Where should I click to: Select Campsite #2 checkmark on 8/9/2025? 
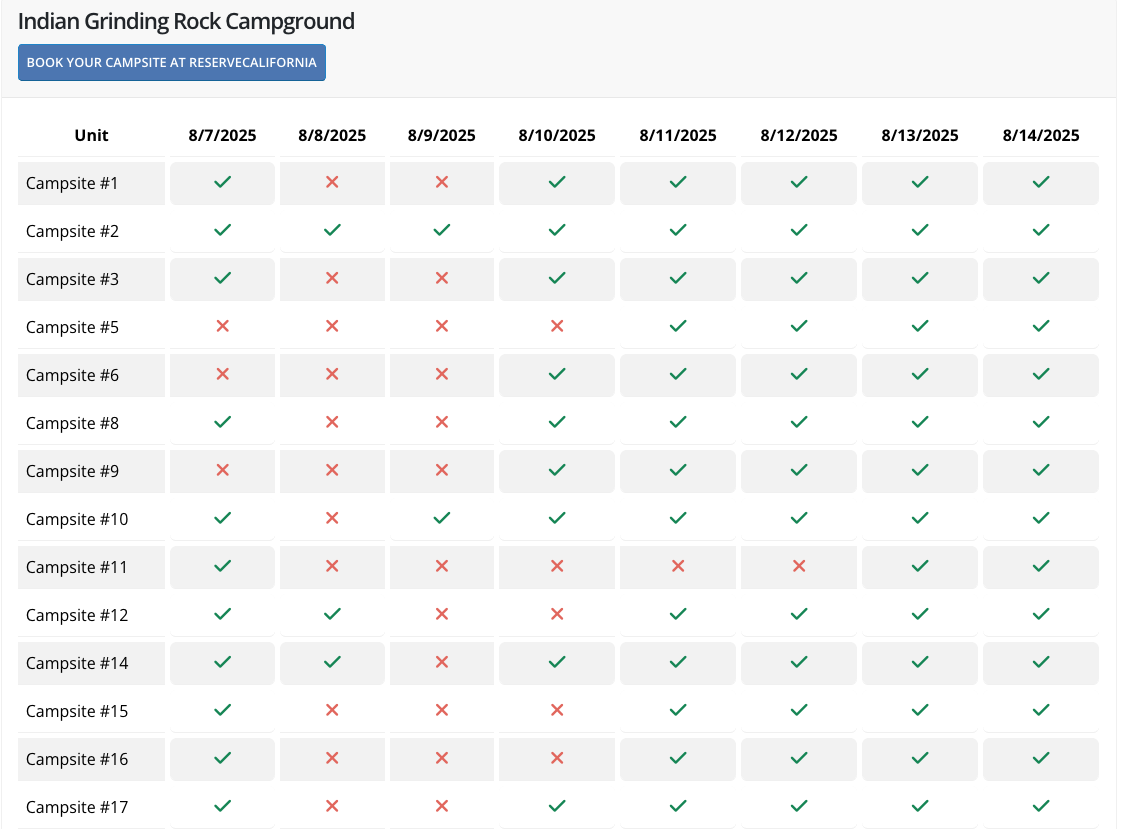tap(442, 230)
